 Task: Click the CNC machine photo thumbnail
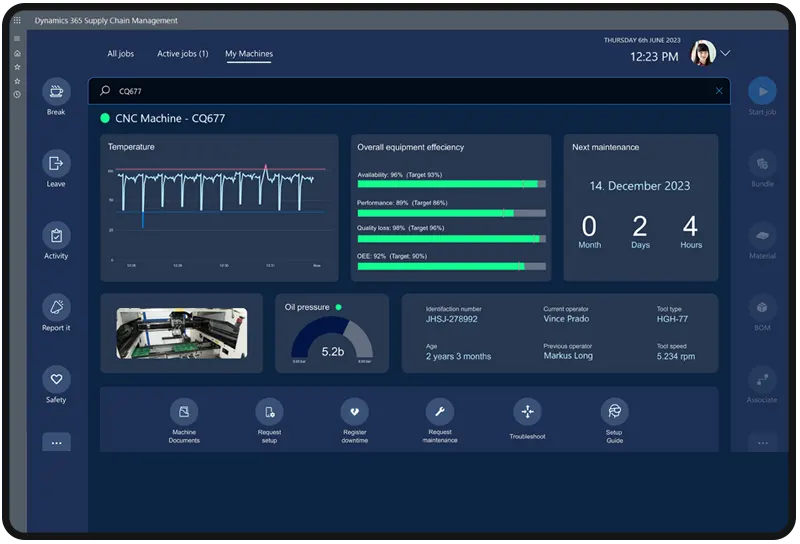[181, 333]
